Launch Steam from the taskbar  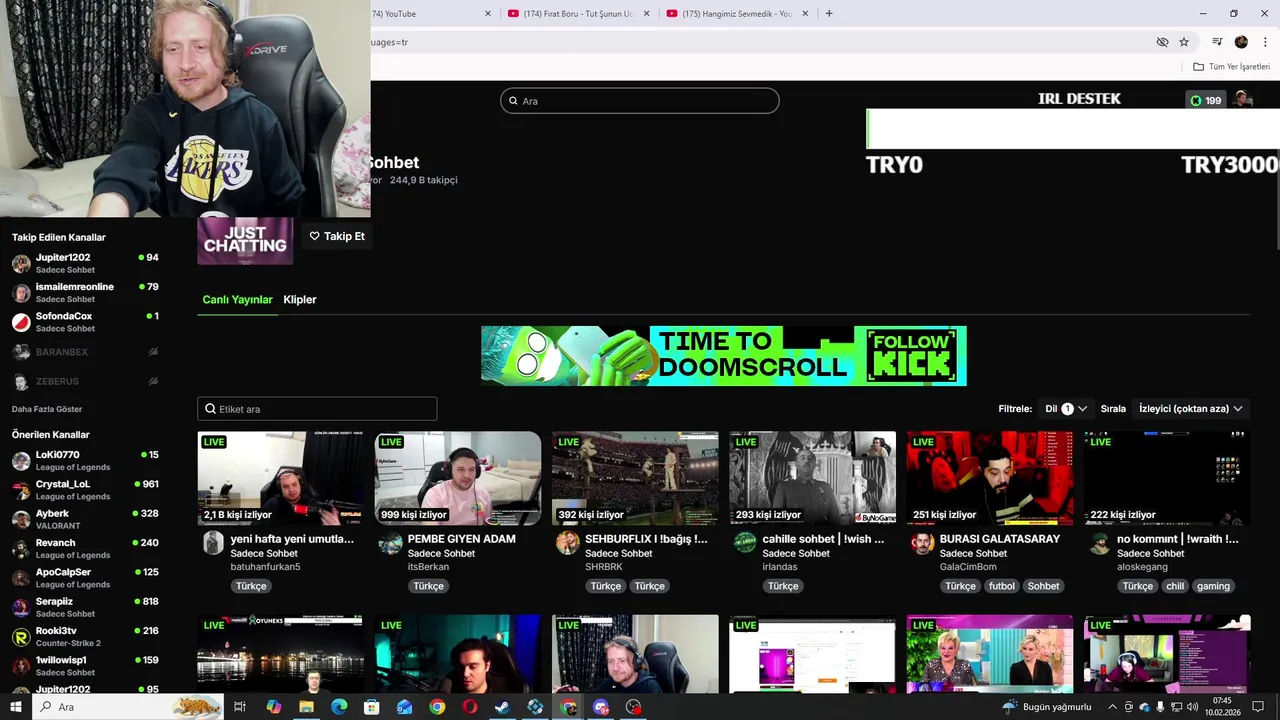(x=502, y=707)
